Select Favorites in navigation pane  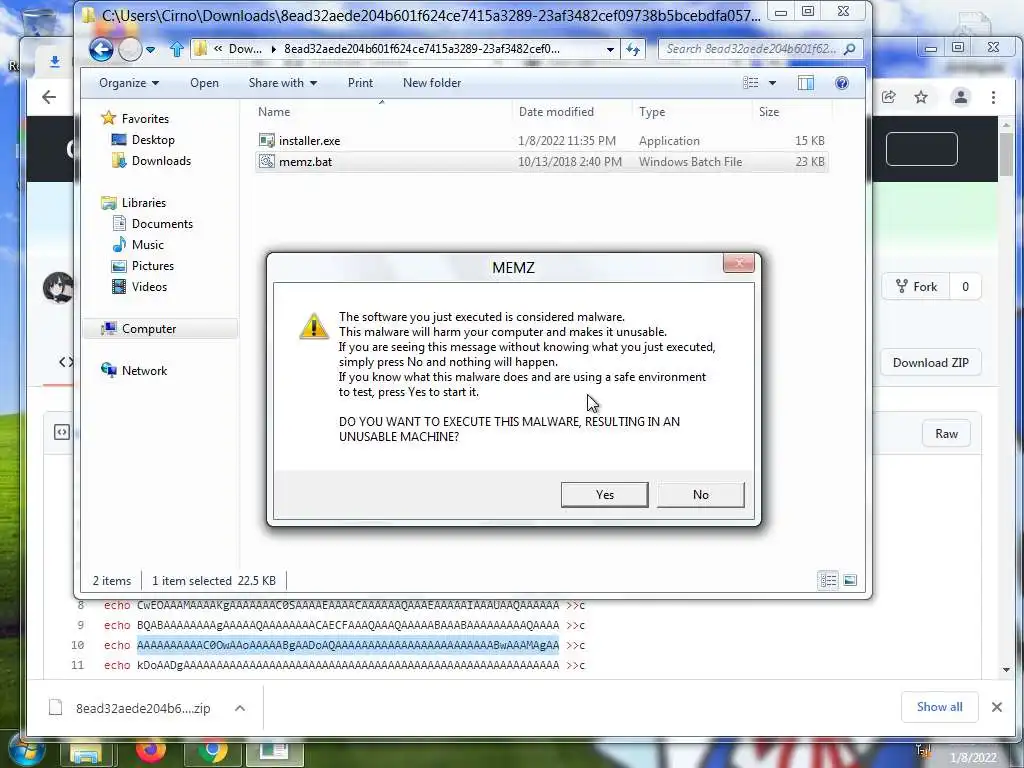145,119
